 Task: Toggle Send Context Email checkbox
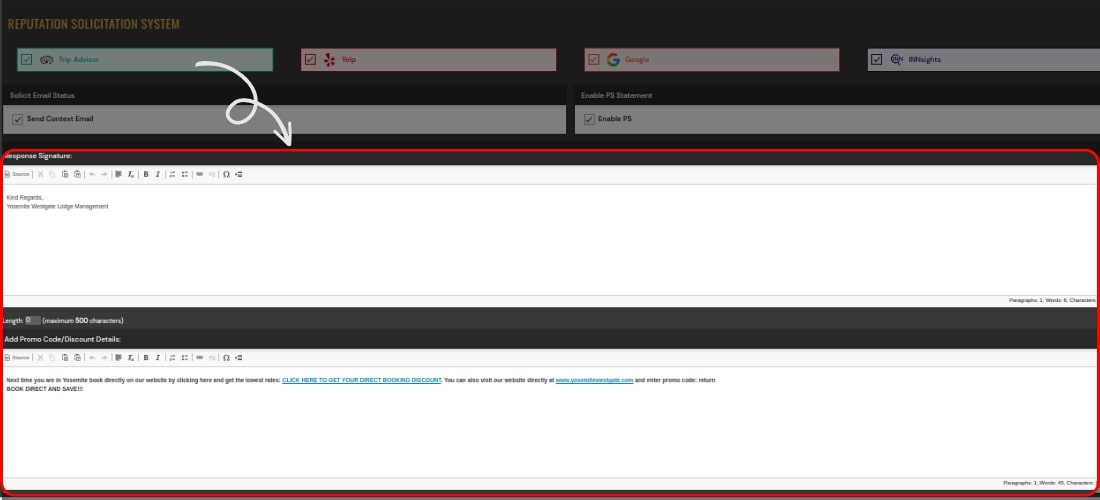pyautogui.click(x=18, y=119)
